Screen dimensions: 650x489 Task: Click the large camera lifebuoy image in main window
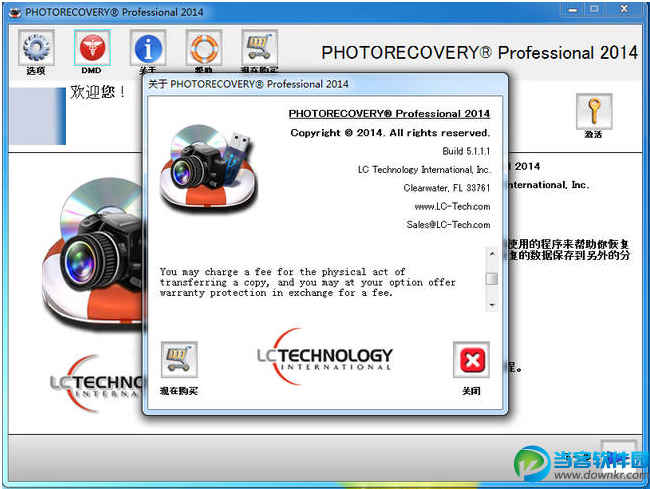(x=93, y=255)
